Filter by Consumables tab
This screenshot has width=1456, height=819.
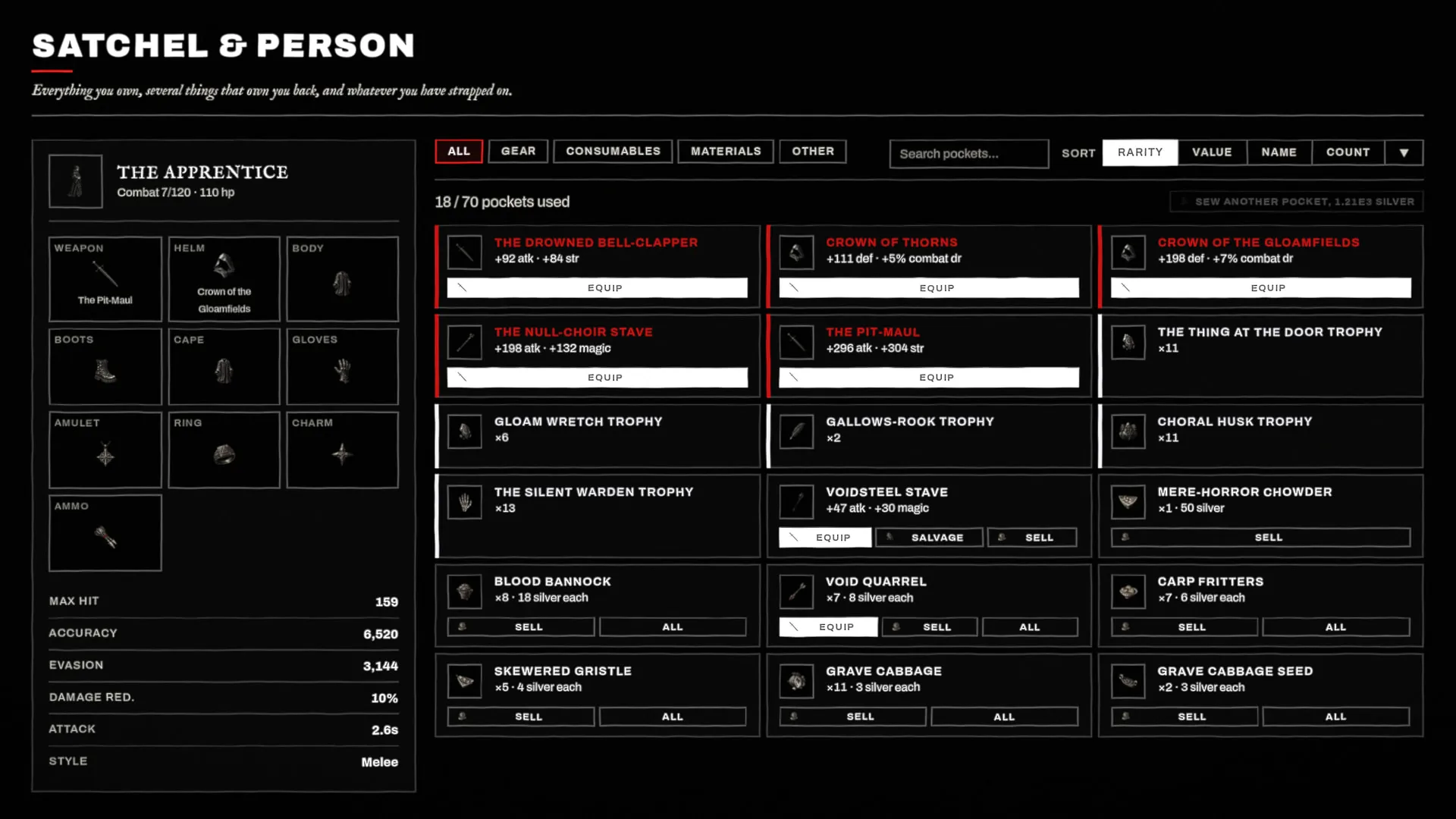coord(613,151)
